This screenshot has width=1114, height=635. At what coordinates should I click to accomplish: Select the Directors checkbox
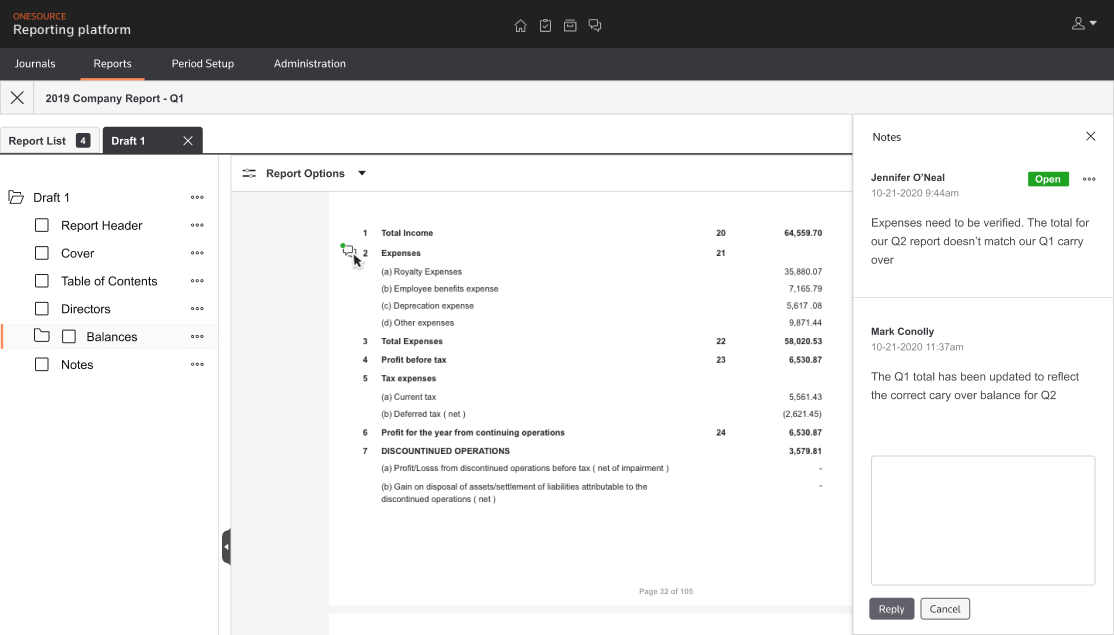[42, 309]
